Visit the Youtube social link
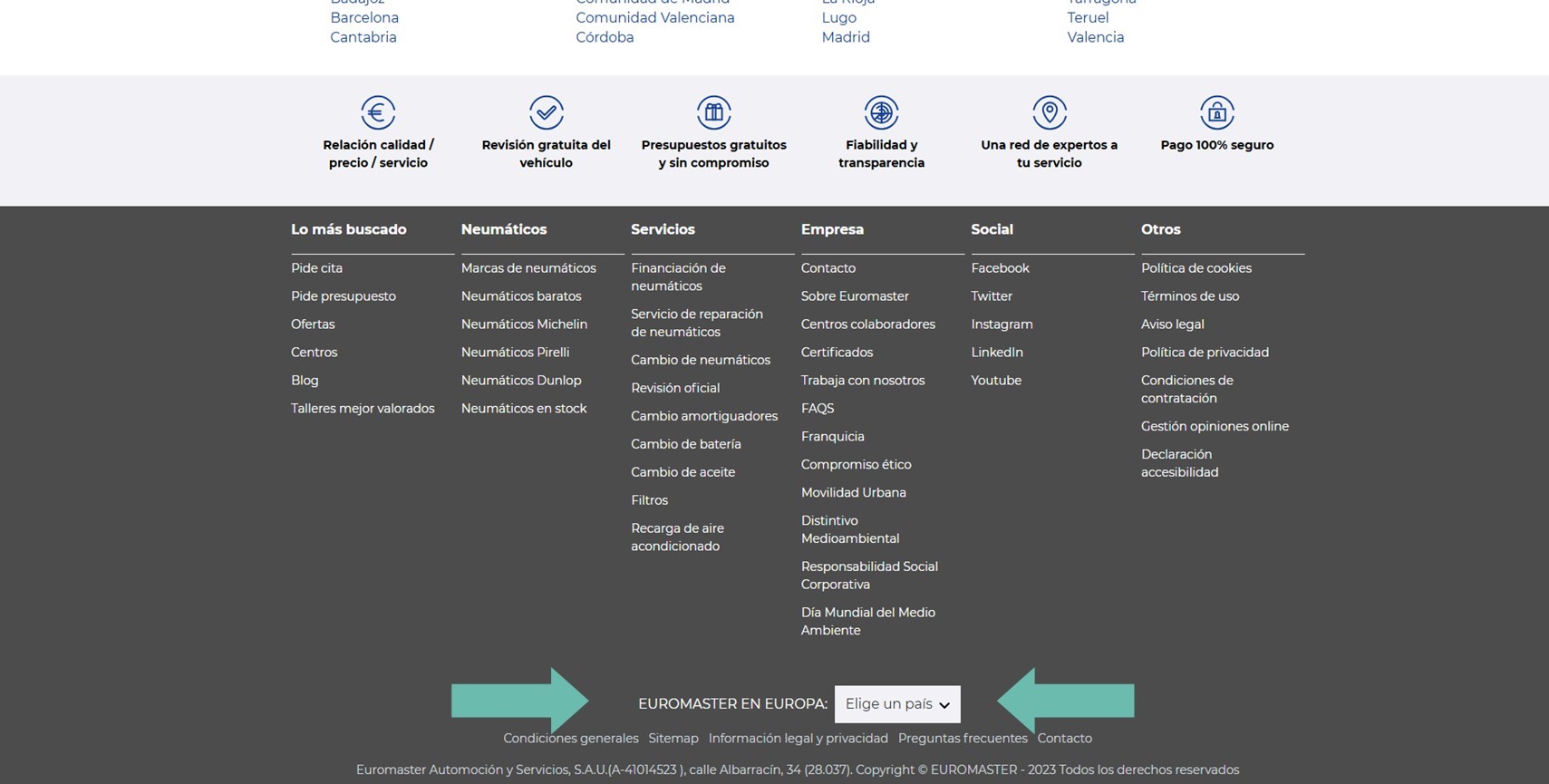The width and height of the screenshot is (1549, 784). pos(996,381)
